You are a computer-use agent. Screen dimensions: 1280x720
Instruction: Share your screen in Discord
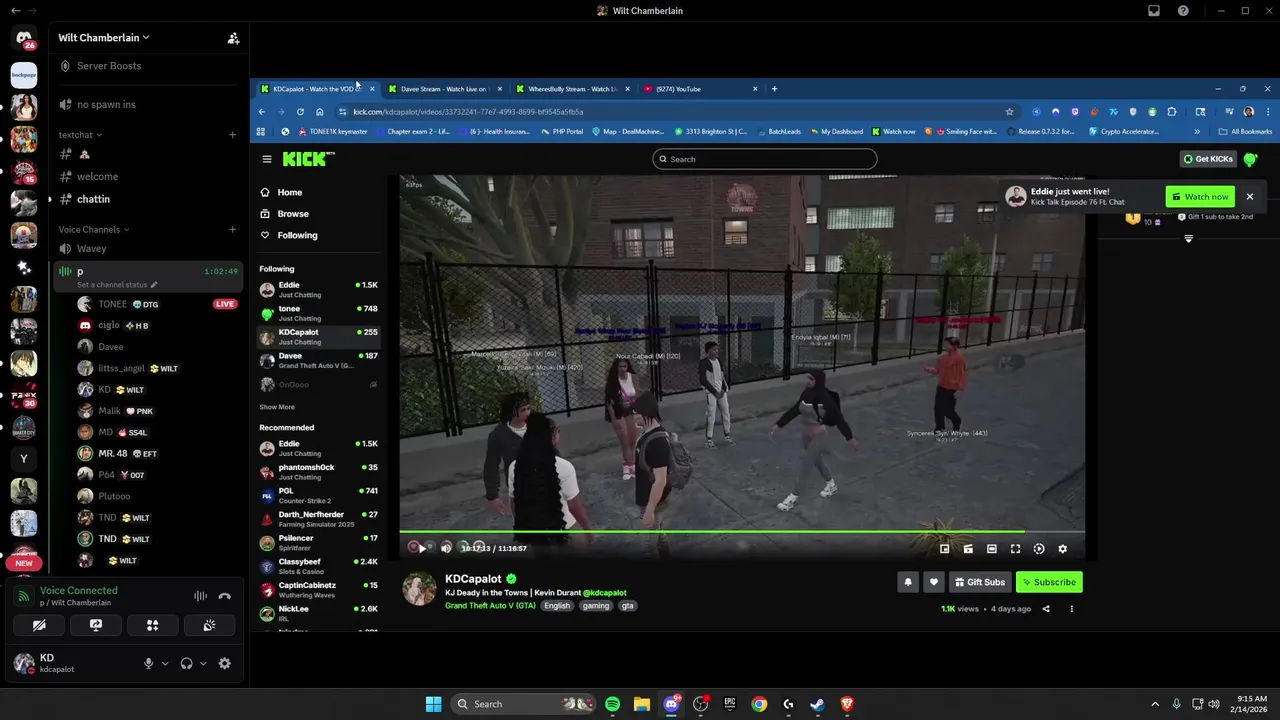96,625
